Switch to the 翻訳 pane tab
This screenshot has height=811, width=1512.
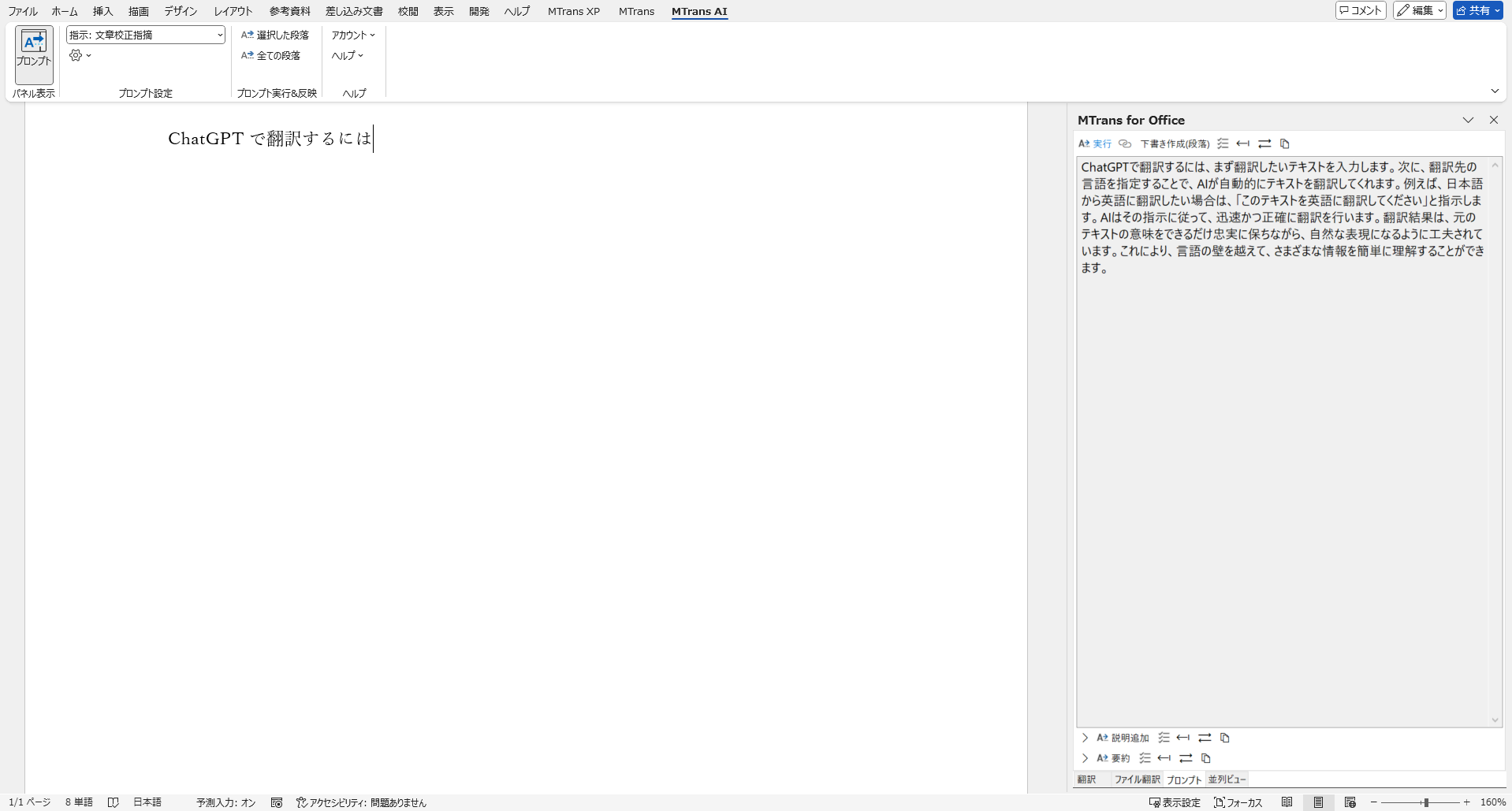tap(1087, 779)
